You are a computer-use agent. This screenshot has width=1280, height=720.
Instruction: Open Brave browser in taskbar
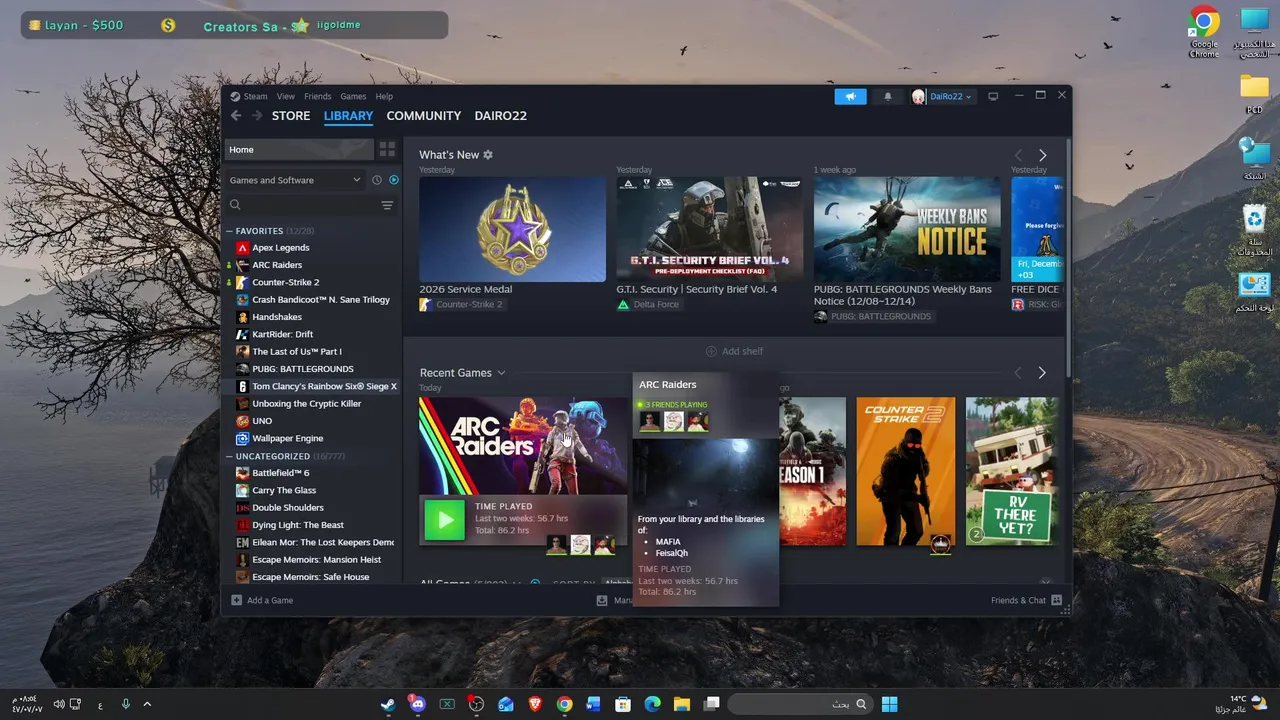click(535, 704)
